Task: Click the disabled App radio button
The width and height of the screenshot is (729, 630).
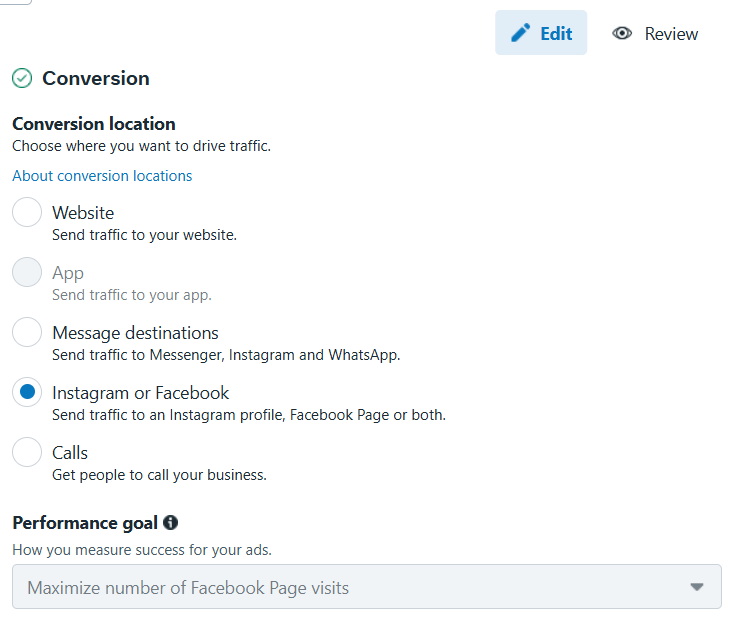Action: click(x=27, y=272)
